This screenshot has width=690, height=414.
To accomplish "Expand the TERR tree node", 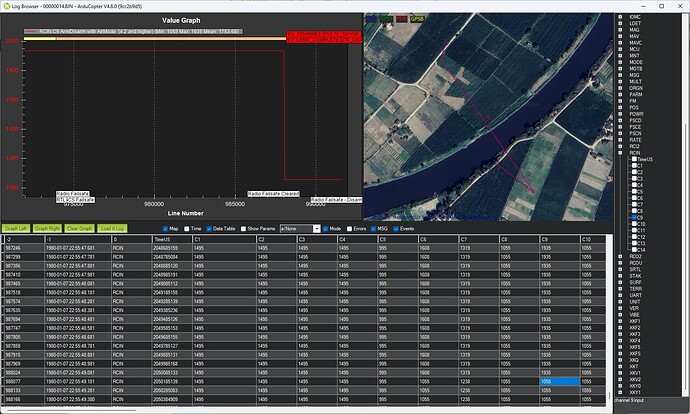I will [x=620, y=289].
